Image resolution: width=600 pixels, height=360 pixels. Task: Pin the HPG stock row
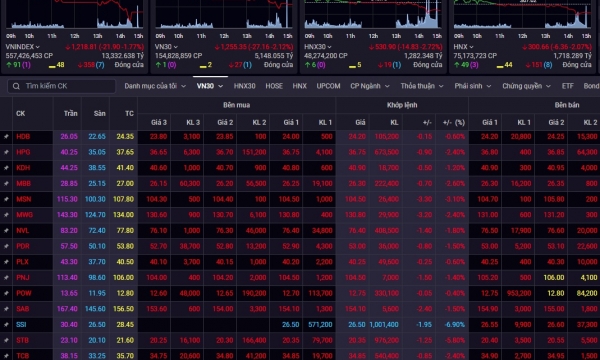6,152
